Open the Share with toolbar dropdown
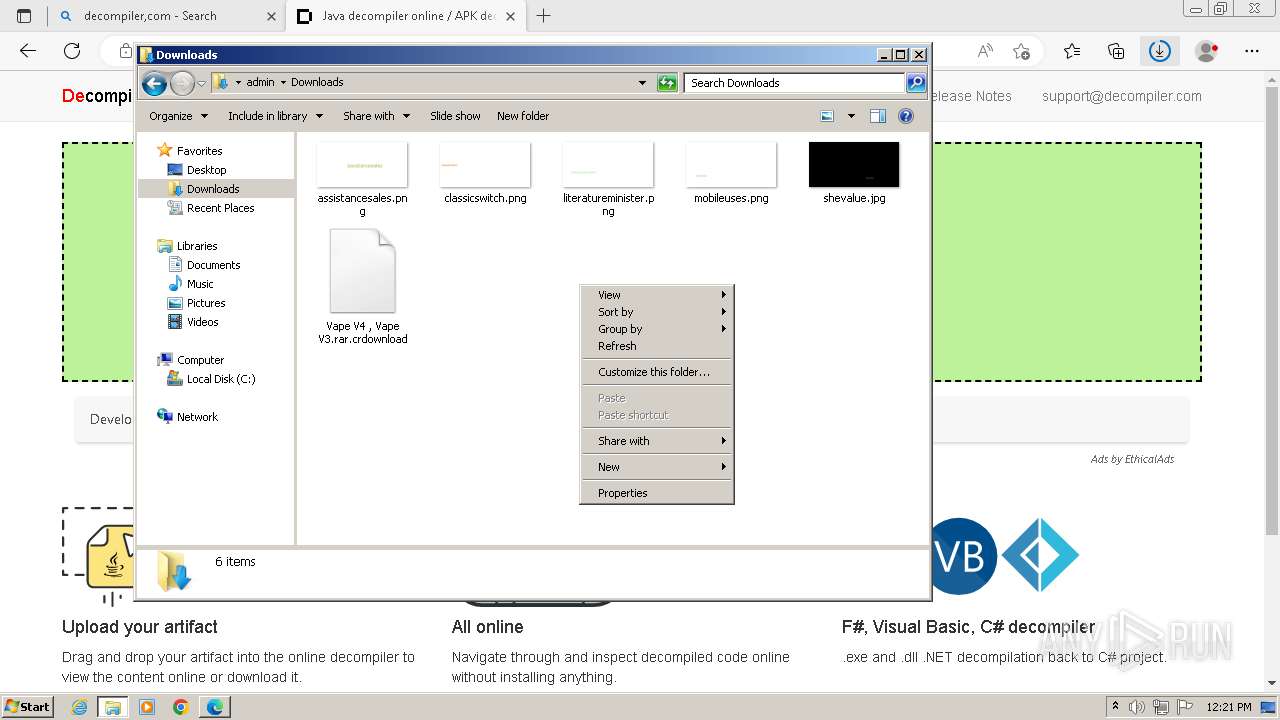Screen dimensions: 1280x720 coord(376,116)
